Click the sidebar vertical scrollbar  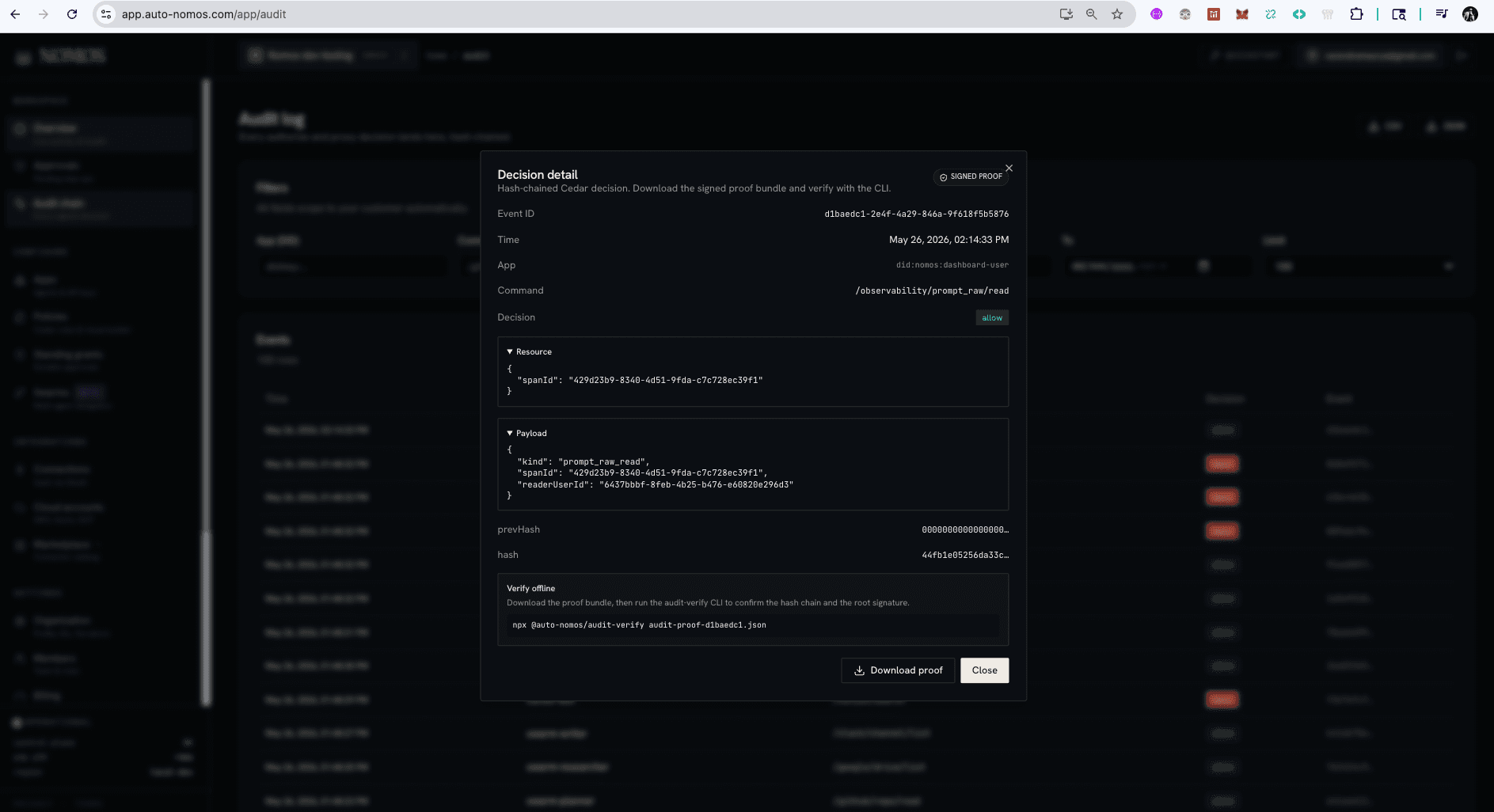206,392
